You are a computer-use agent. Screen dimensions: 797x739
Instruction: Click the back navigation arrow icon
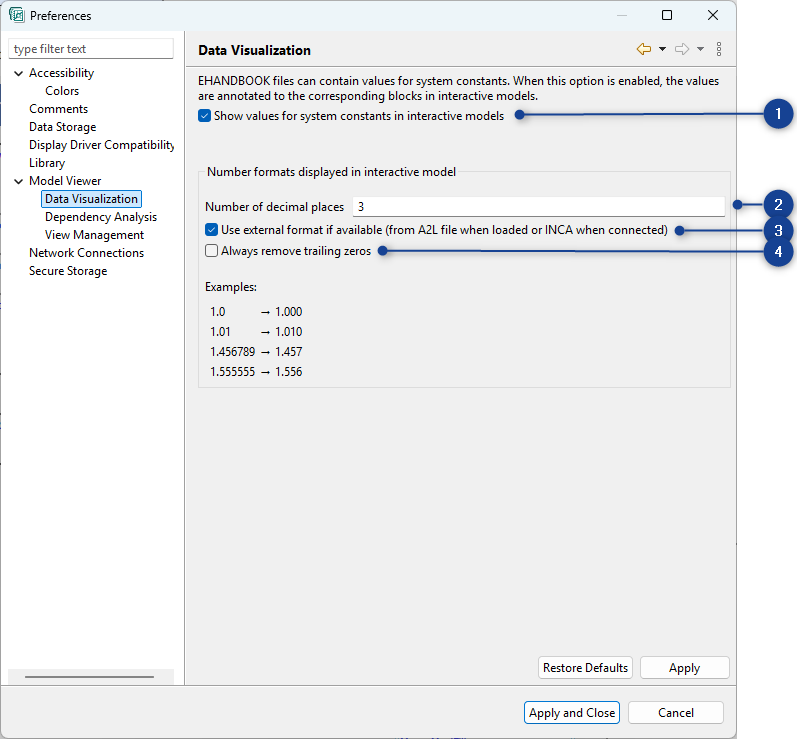644,49
